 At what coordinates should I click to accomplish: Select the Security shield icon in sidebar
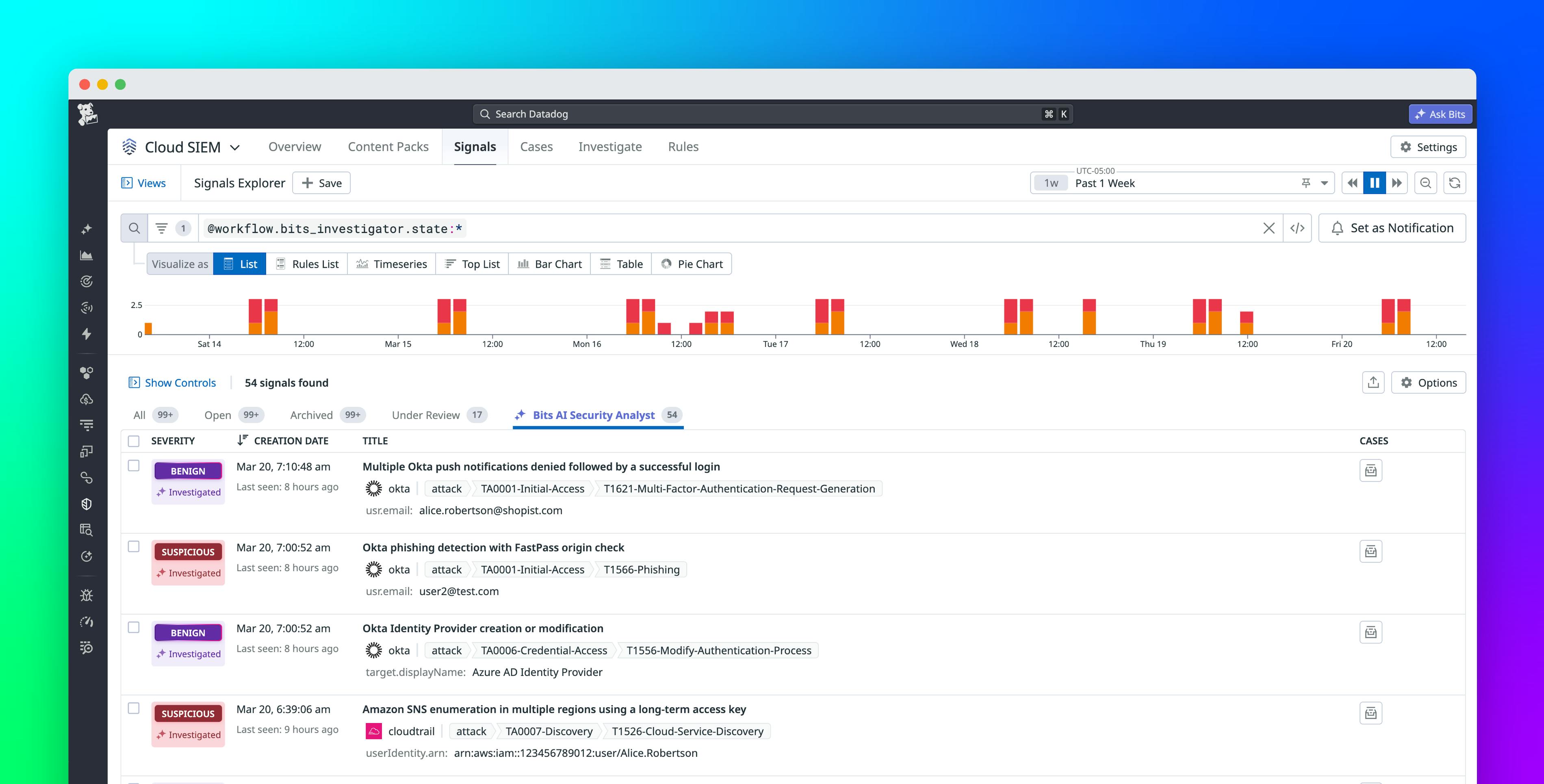coord(86,503)
